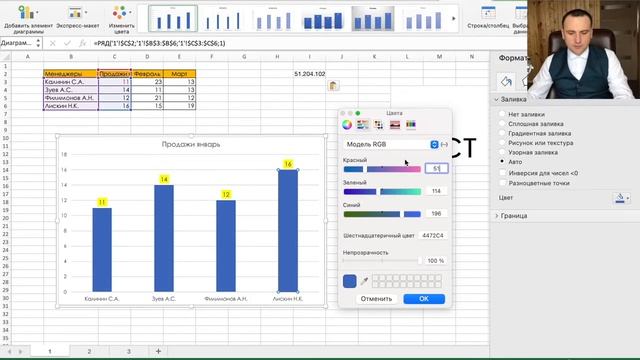The image size is (640, 360).
Task: Click the Red value field
Action: [x=436, y=169]
